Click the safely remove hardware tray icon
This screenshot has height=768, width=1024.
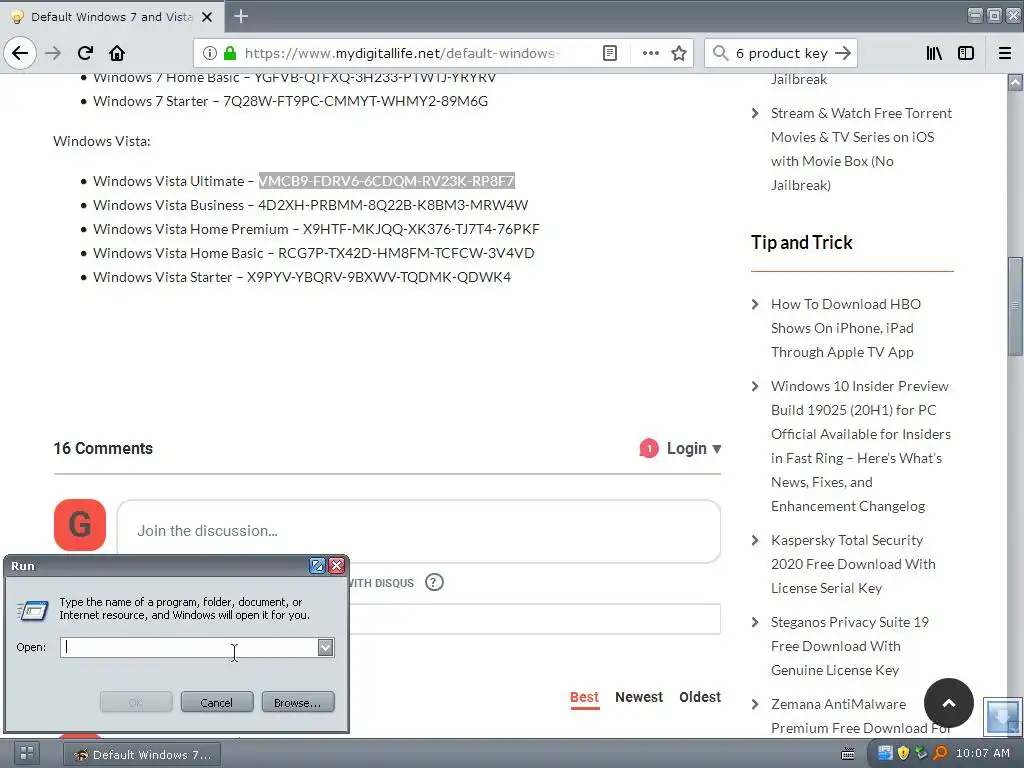[921, 753]
